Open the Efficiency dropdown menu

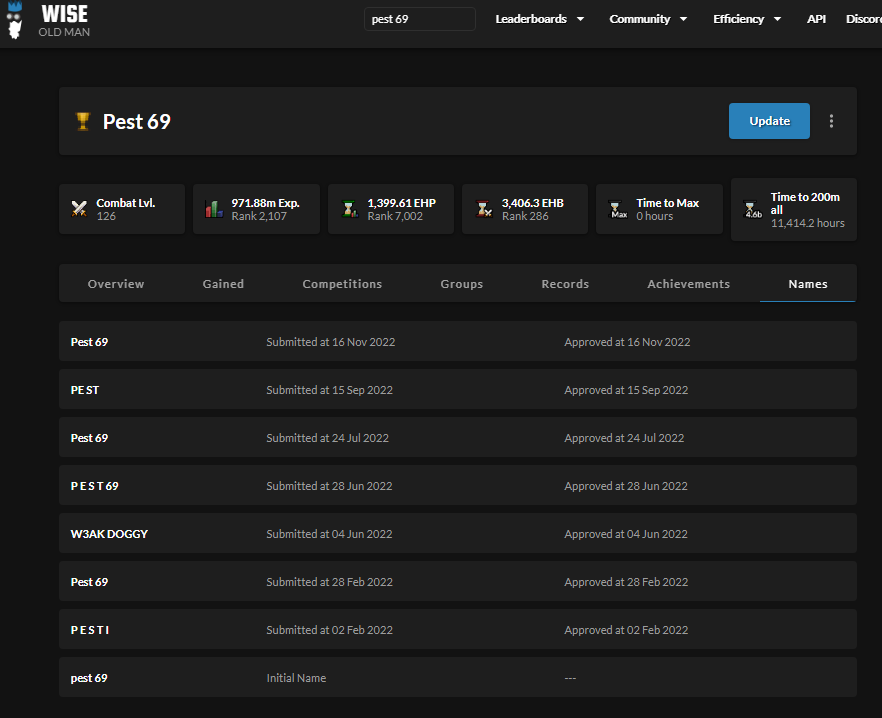747,19
